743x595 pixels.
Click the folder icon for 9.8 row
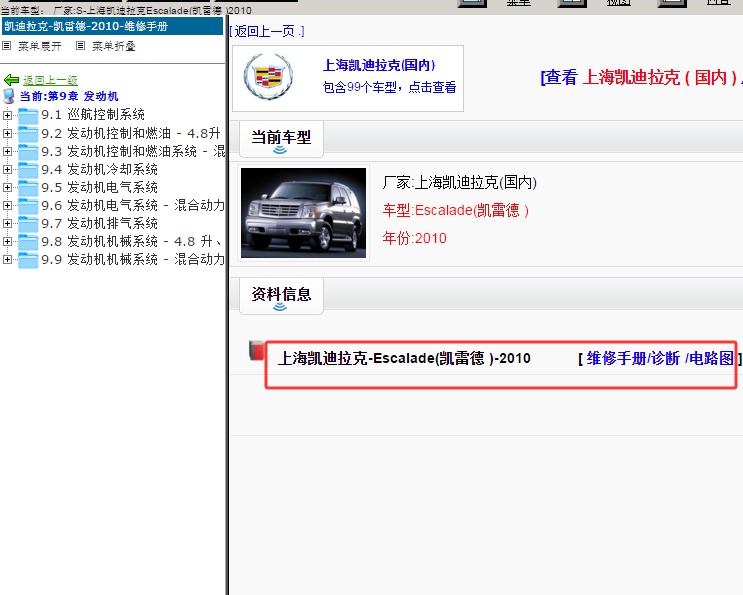pyautogui.click(x=28, y=242)
